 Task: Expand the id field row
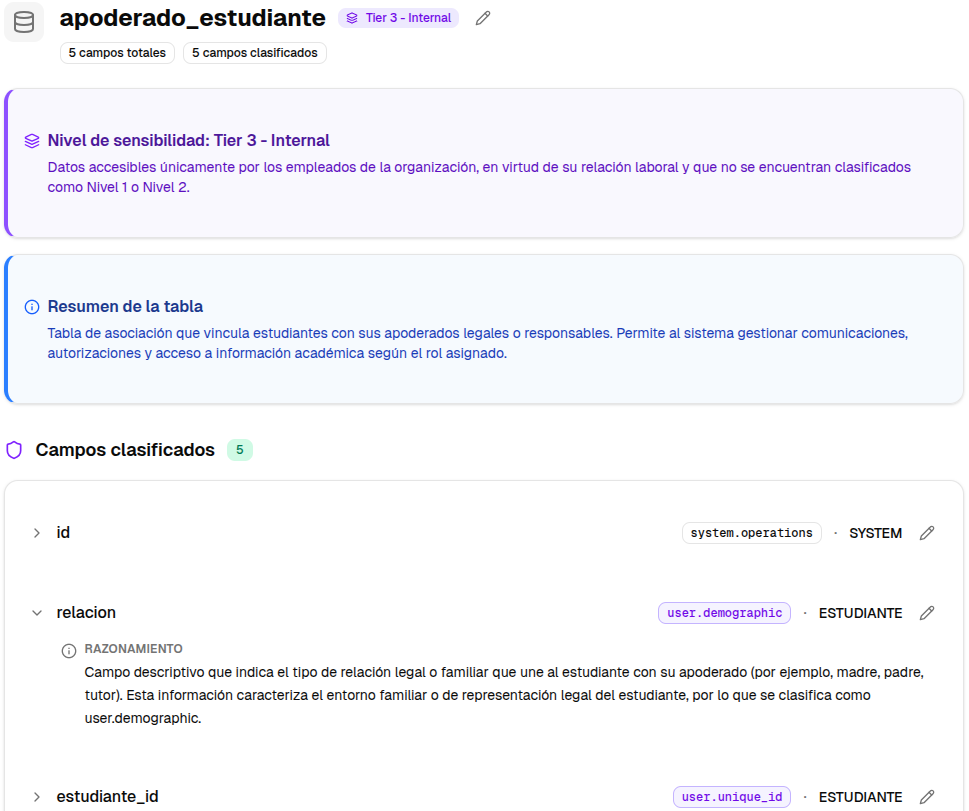[37, 532]
